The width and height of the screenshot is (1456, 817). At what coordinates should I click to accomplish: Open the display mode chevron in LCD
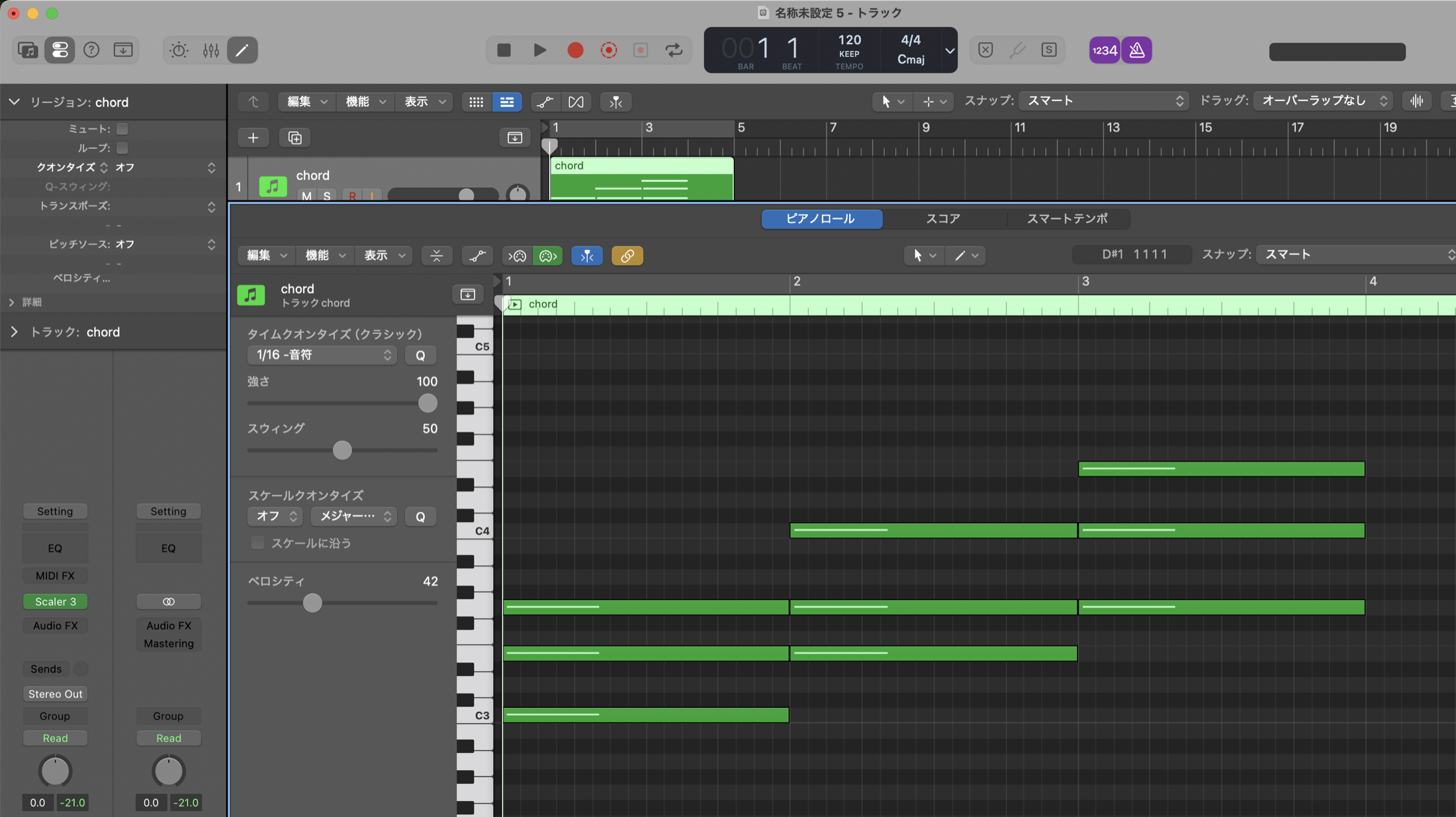pos(950,50)
